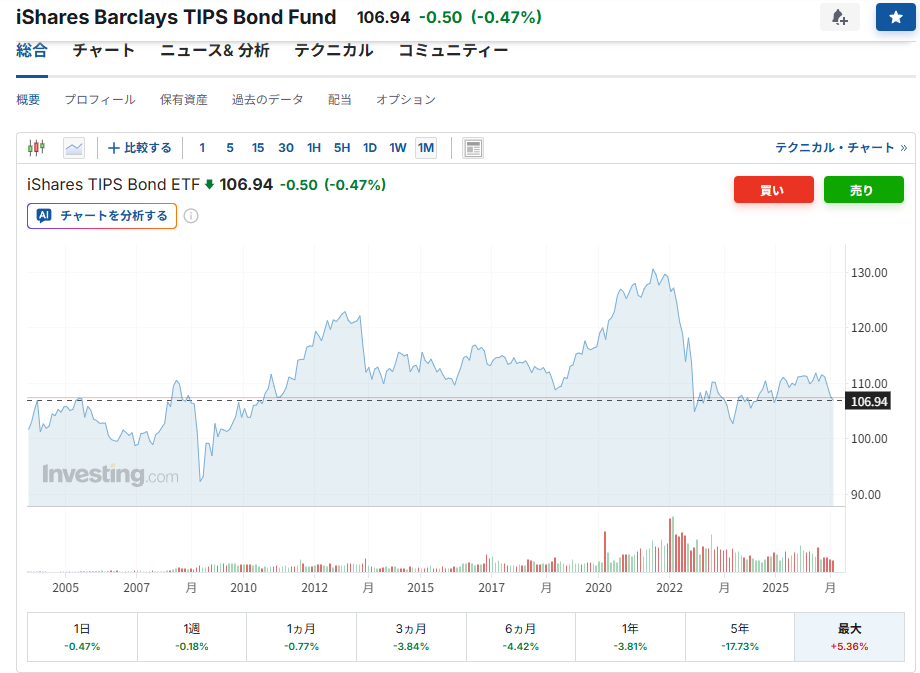920x673 pixels.
Task: Select the 1年 period range
Action: point(630,637)
